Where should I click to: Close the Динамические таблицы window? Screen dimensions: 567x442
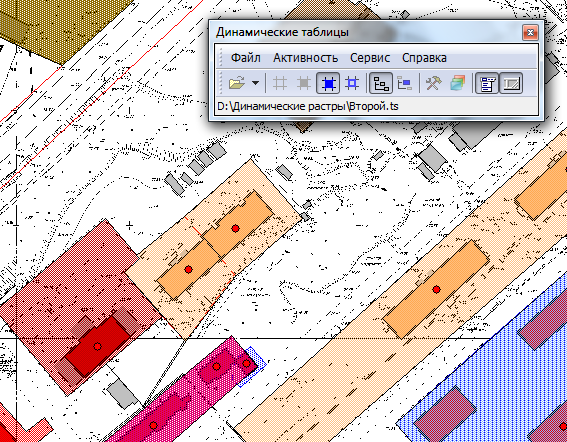(x=530, y=33)
